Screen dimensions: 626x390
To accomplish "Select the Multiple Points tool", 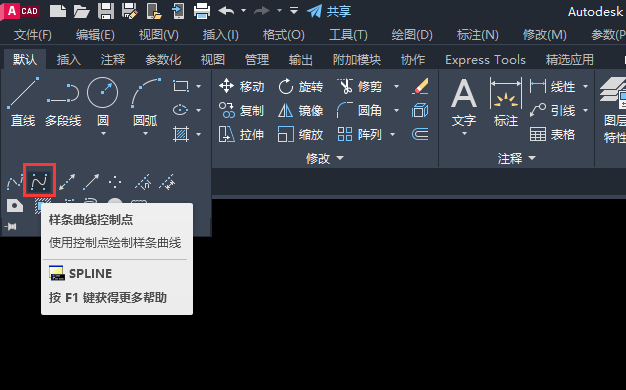I will [x=115, y=182].
